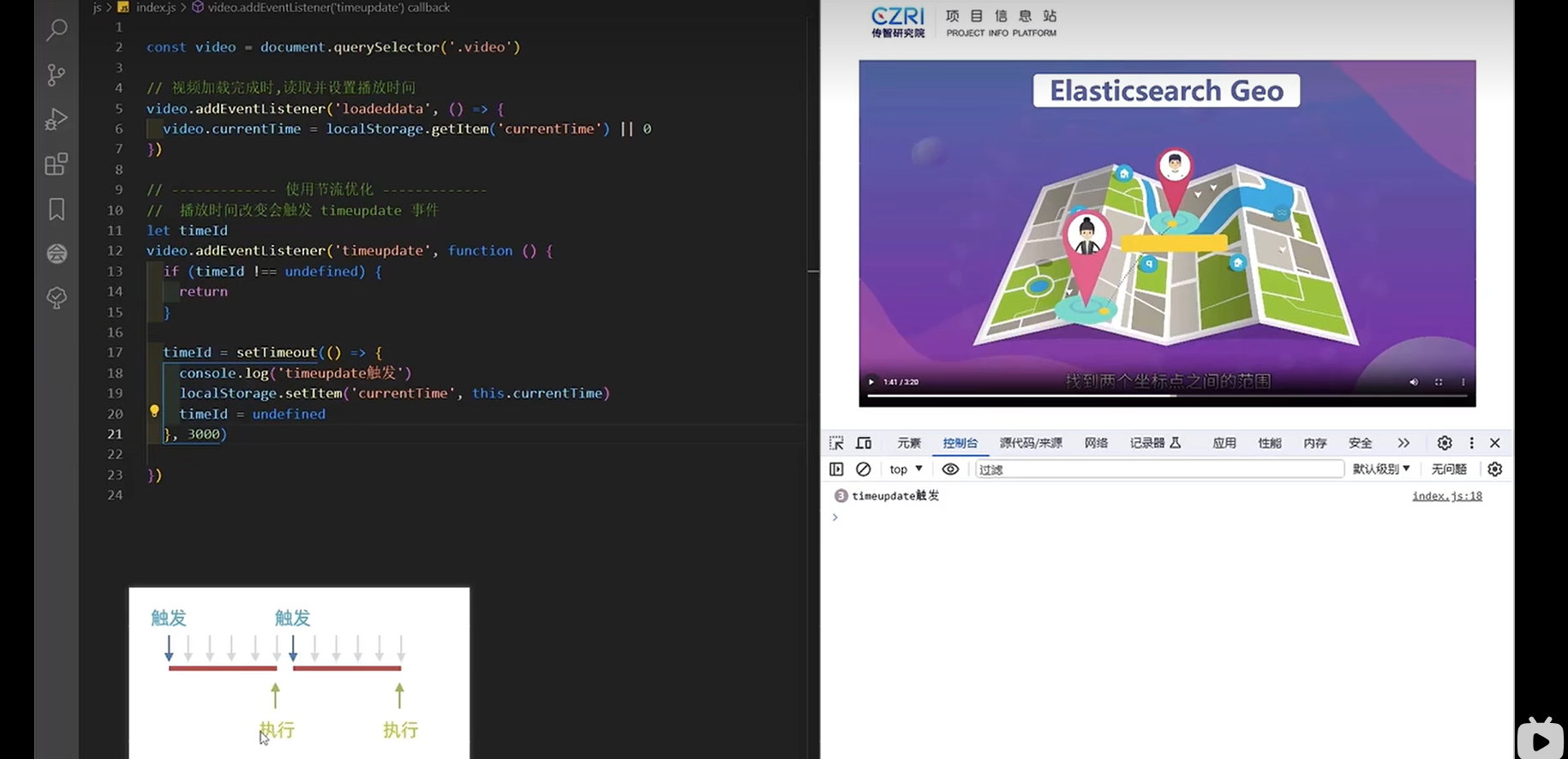Click the lightbulb code action icon

click(x=154, y=411)
